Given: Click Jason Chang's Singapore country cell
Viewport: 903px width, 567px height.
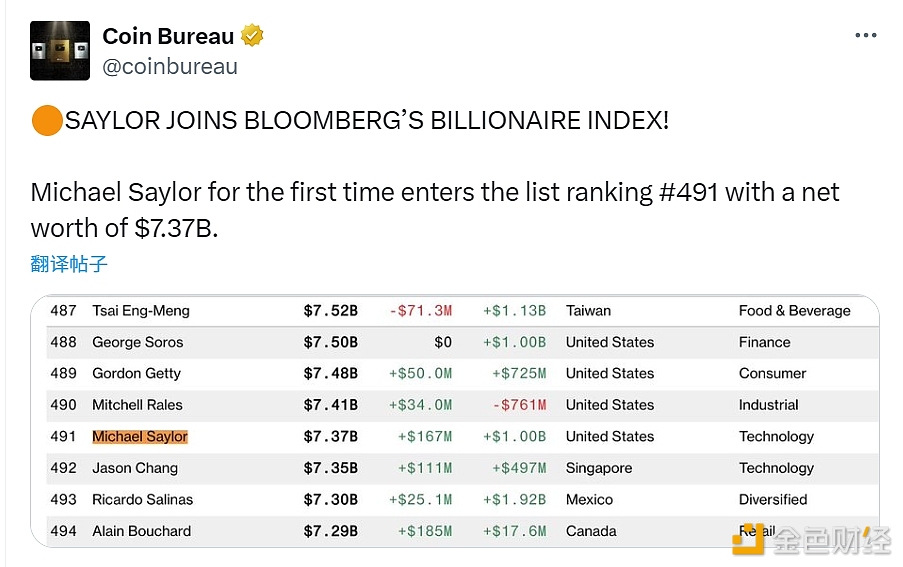Looking at the screenshot, I should (599, 468).
